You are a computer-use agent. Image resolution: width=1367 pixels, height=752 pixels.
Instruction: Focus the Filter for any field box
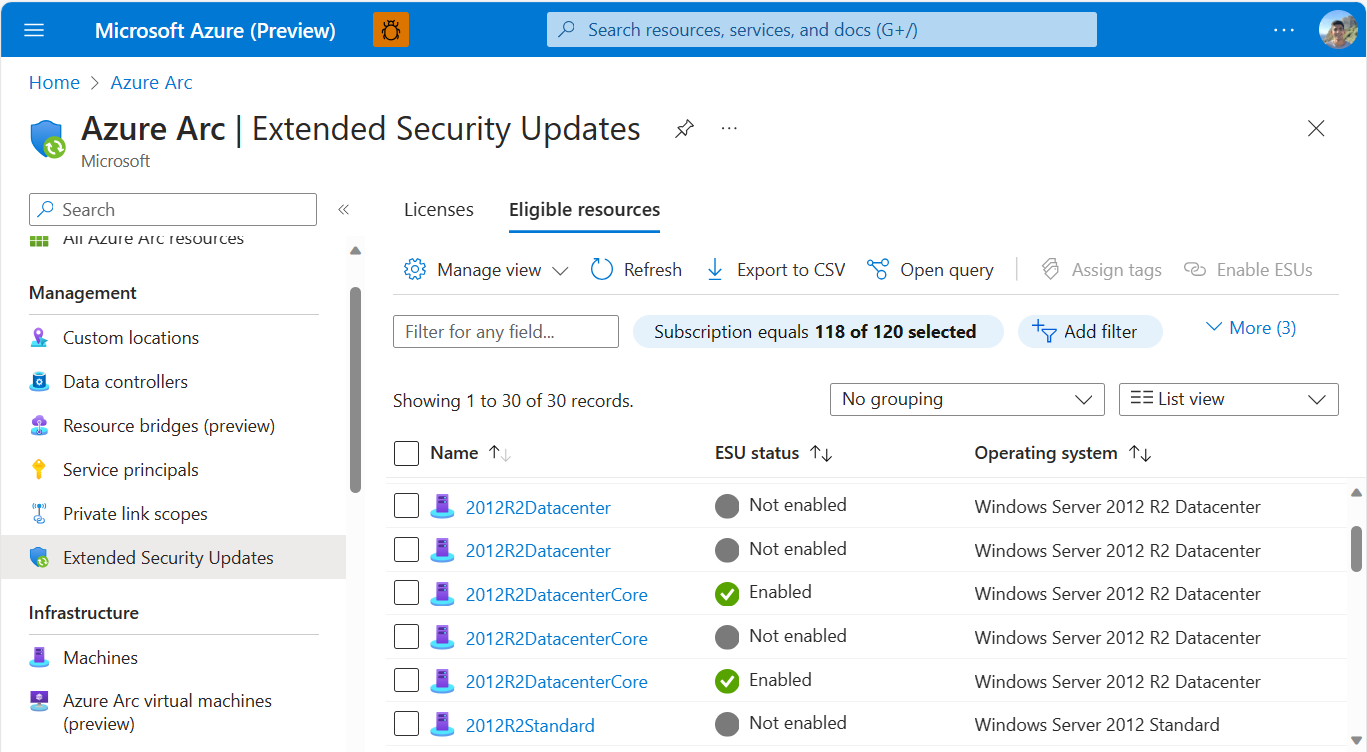506,332
